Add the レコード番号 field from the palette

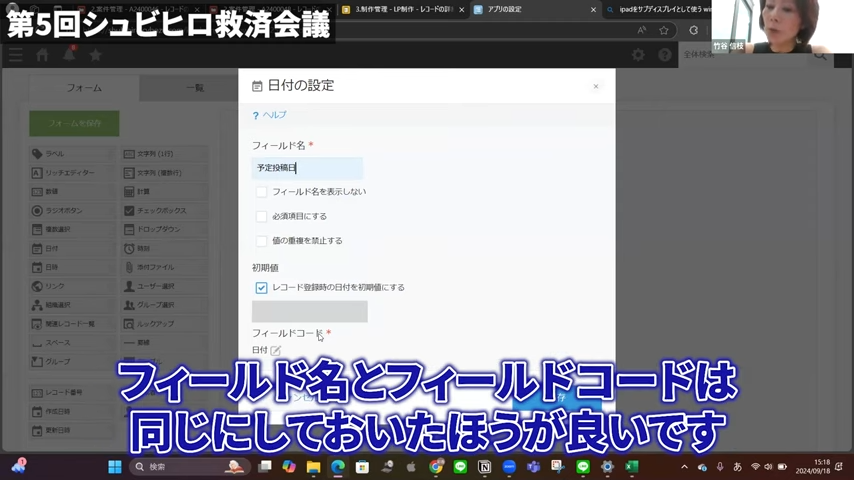pos(72,392)
